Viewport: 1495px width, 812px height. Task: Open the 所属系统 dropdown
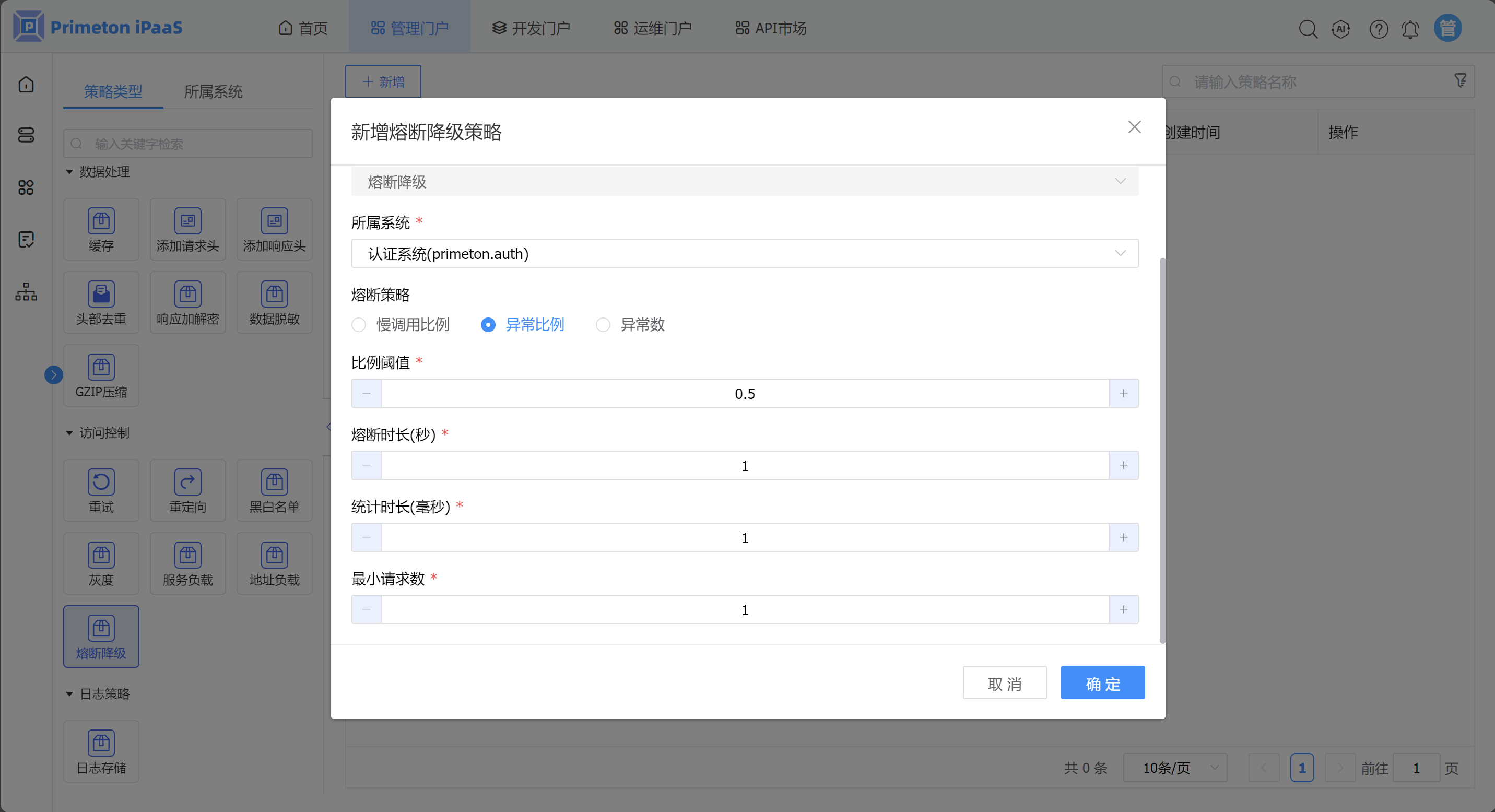coord(744,253)
